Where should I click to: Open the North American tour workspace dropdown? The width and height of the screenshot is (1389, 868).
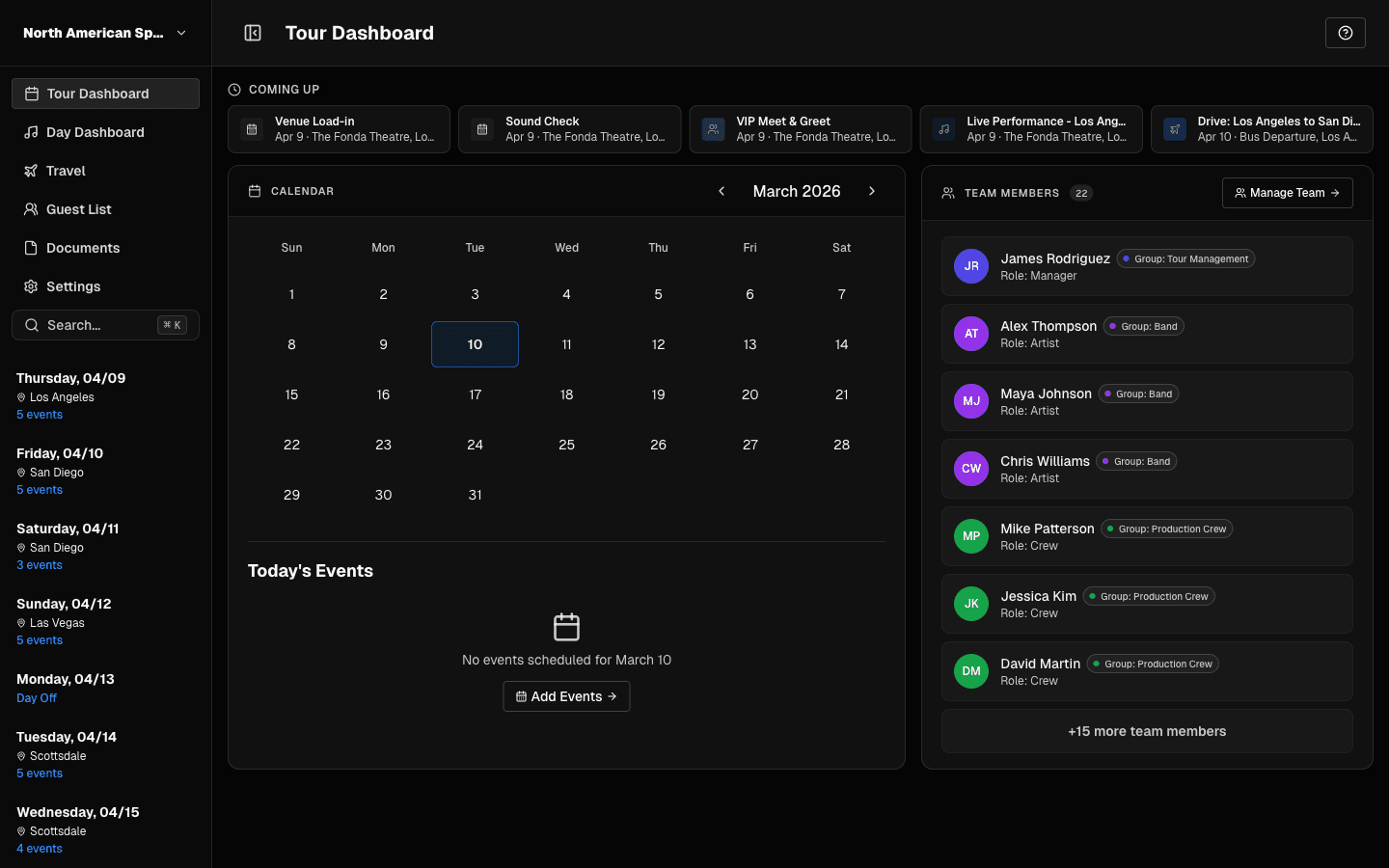tap(104, 32)
